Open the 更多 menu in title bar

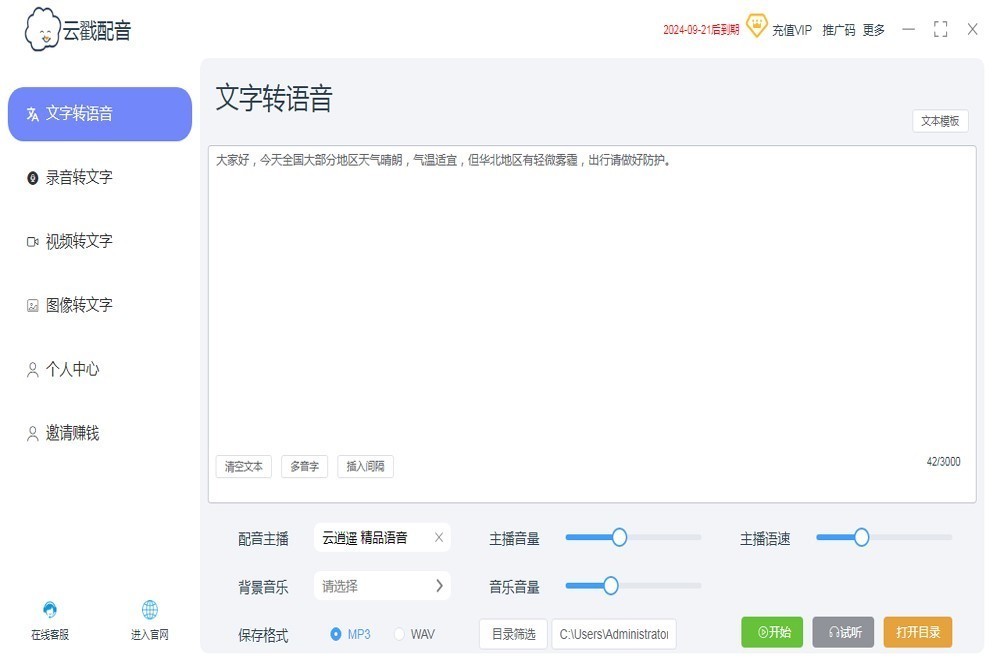[x=874, y=30]
